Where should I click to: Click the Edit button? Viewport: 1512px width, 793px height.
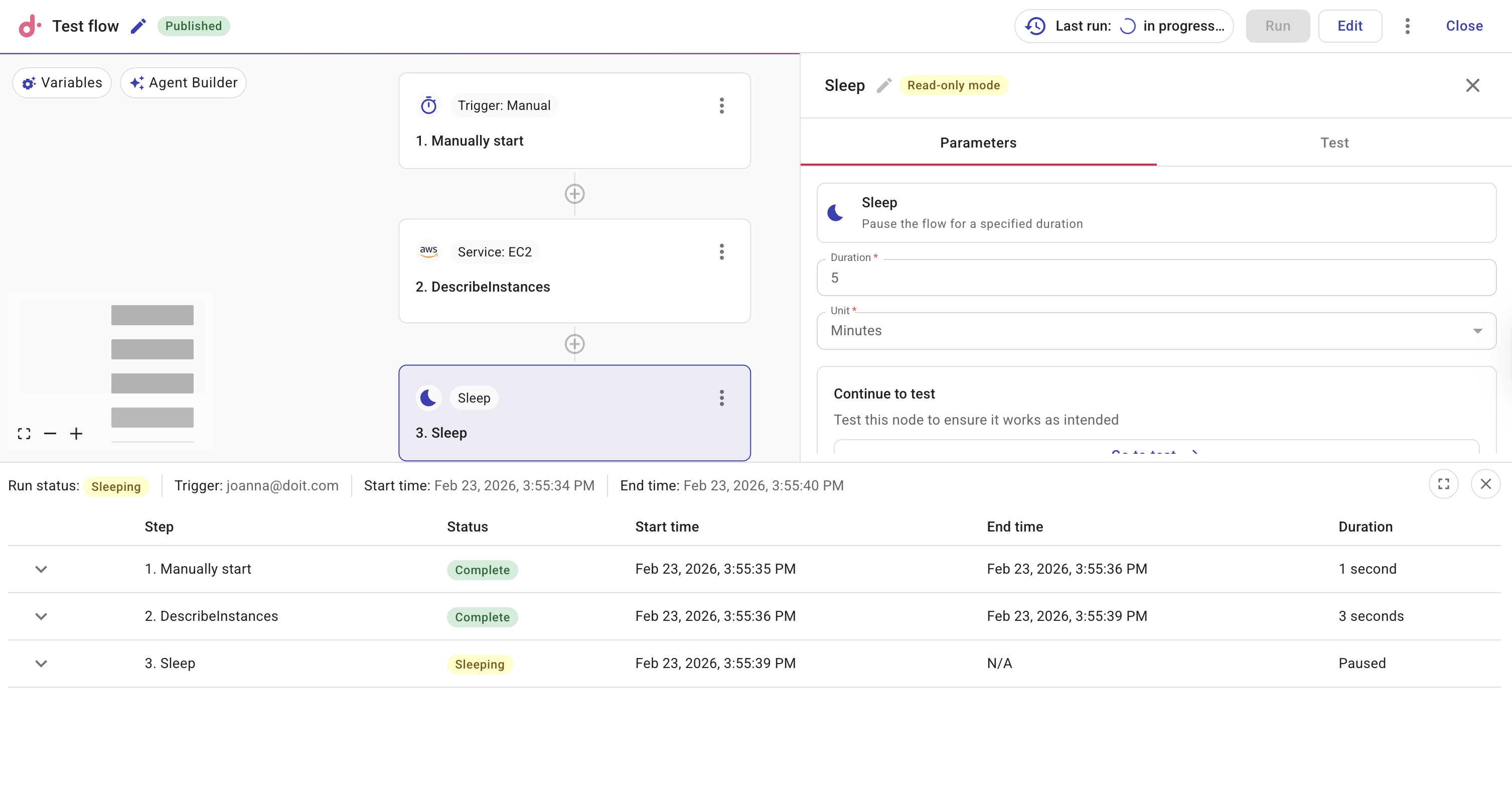pyautogui.click(x=1350, y=26)
